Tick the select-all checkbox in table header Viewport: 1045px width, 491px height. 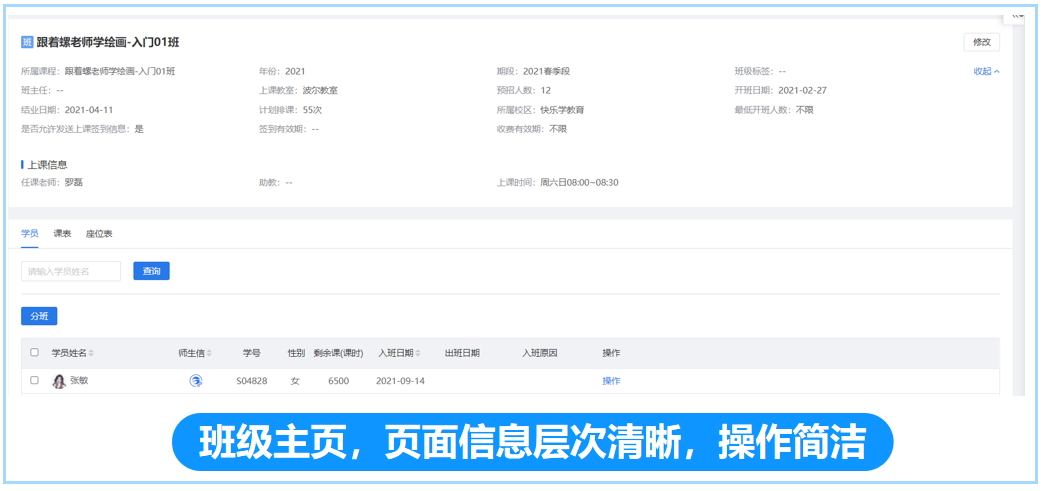(x=35, y=352)
